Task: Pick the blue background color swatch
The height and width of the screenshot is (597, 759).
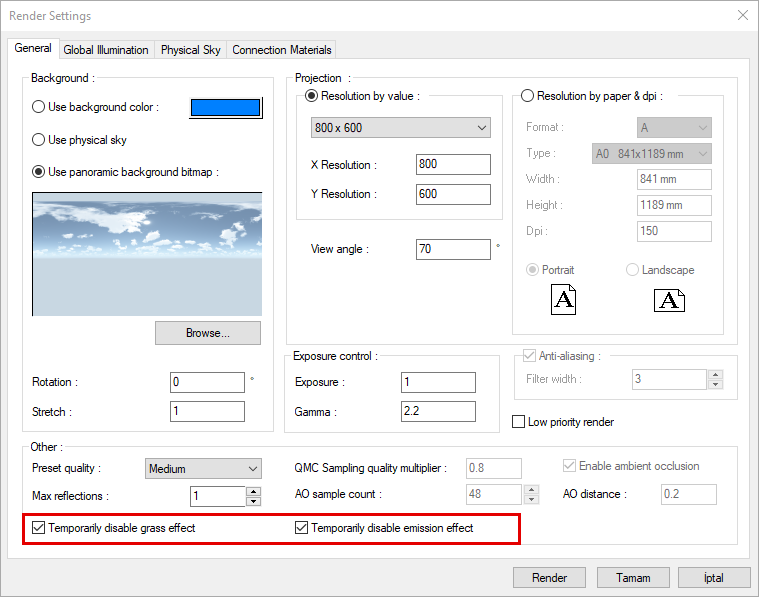Action: pos(226,108)
